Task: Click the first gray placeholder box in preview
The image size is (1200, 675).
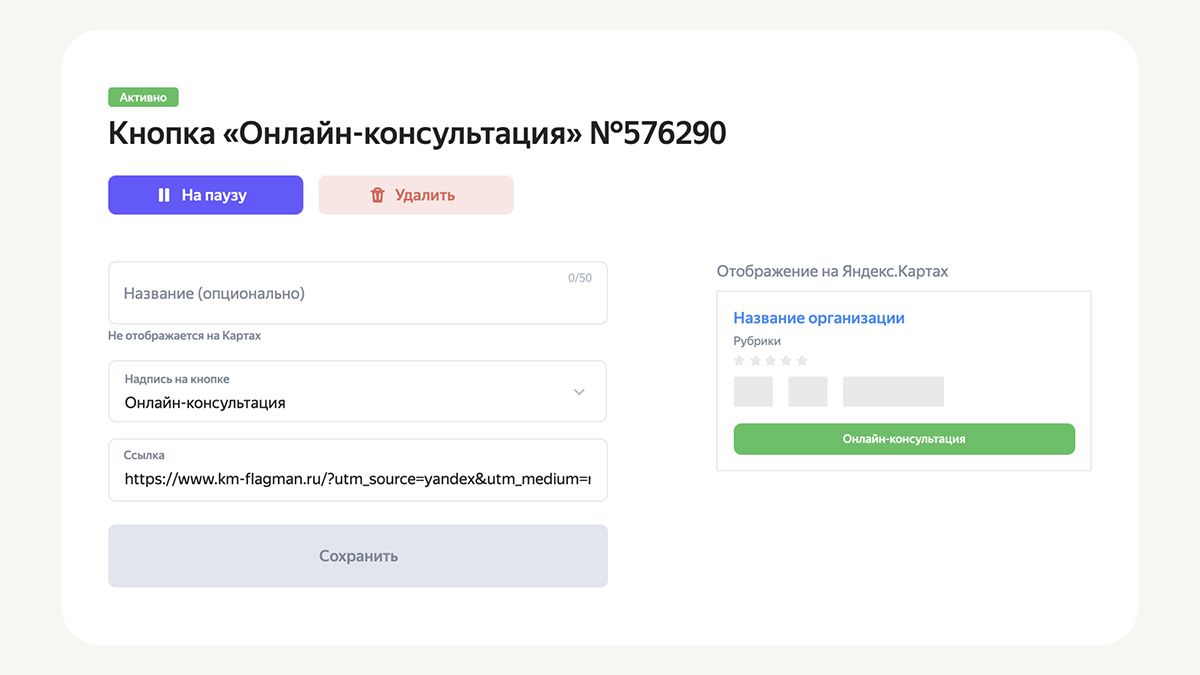Action: [x=753, y=392]
